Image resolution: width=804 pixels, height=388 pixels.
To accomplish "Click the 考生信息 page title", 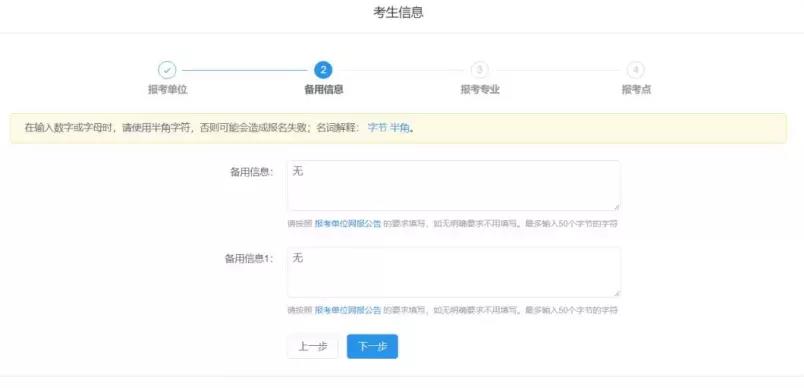I will click(x=398, y=13).
